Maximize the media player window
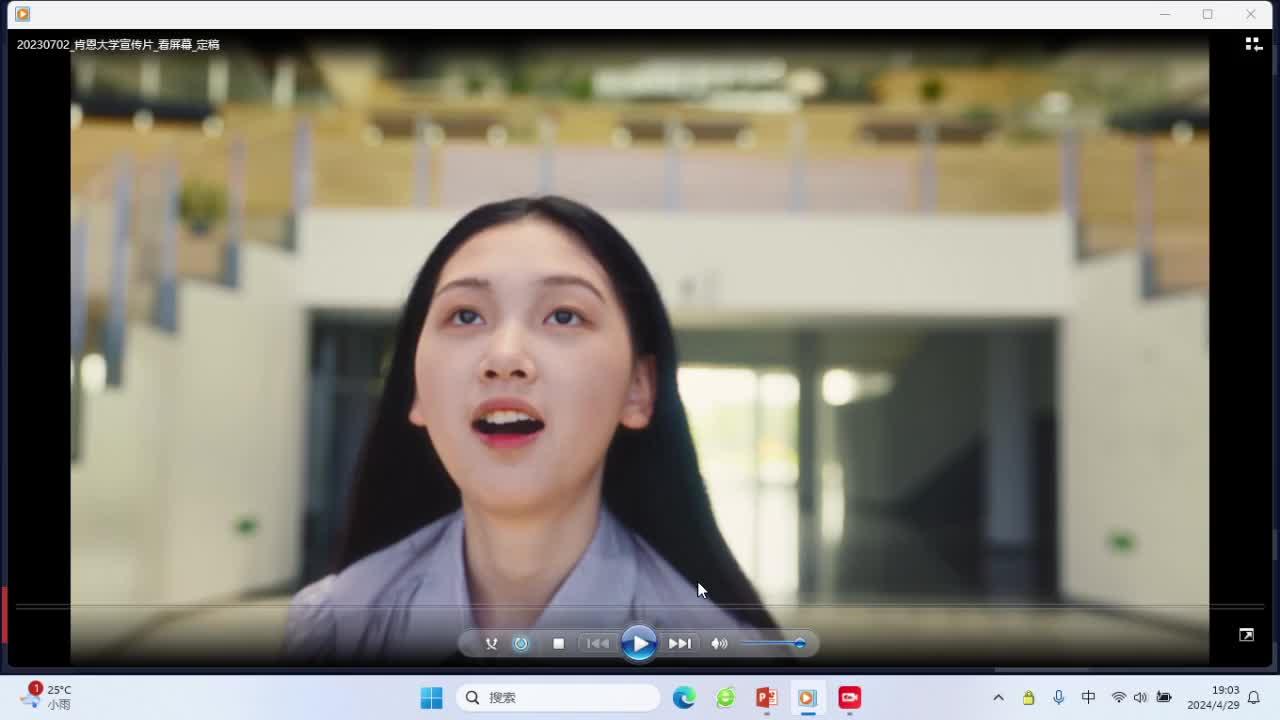This screenshot has height=720, width=1280. coord(1208,14)
